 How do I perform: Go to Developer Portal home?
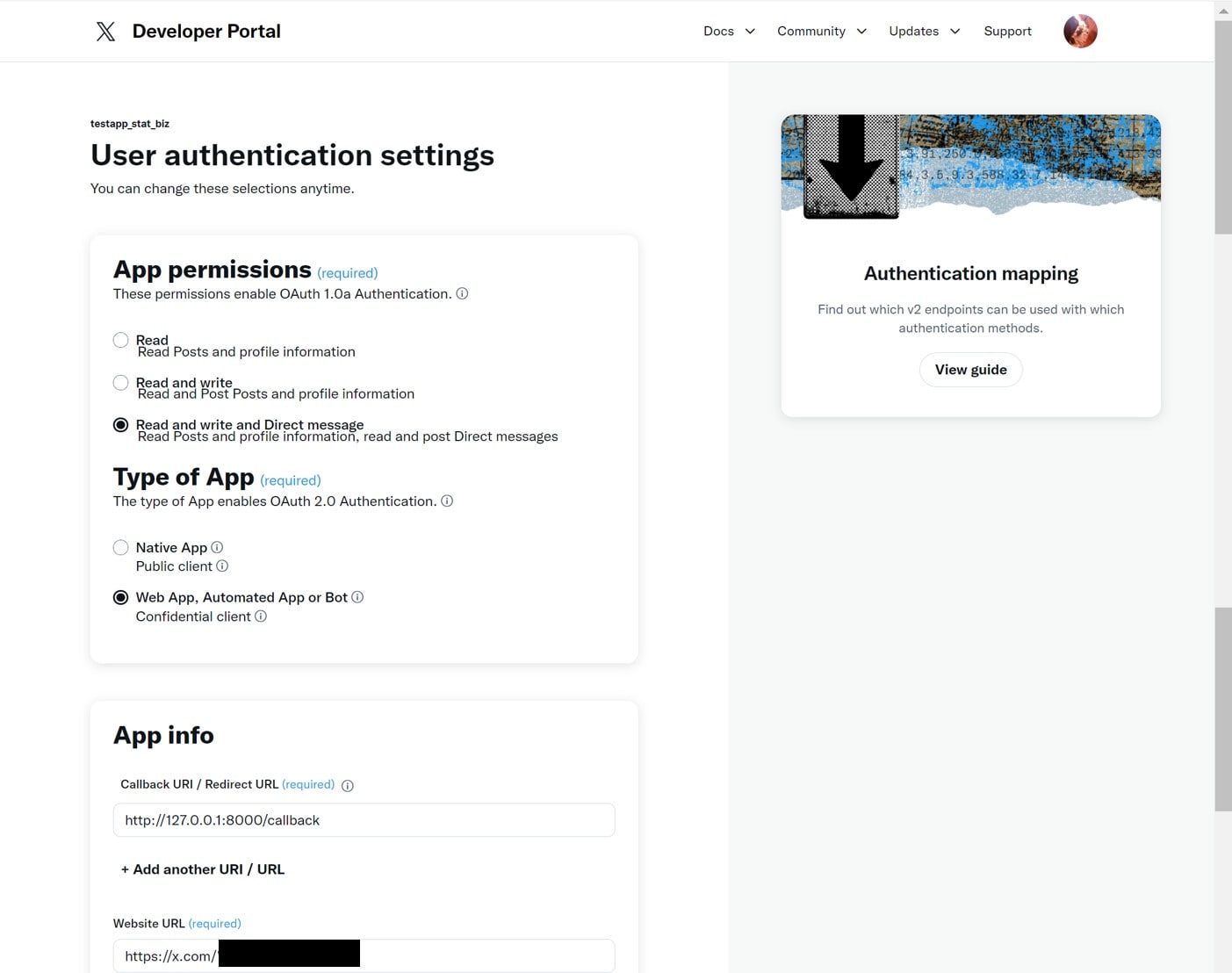[x=206, y=31]
